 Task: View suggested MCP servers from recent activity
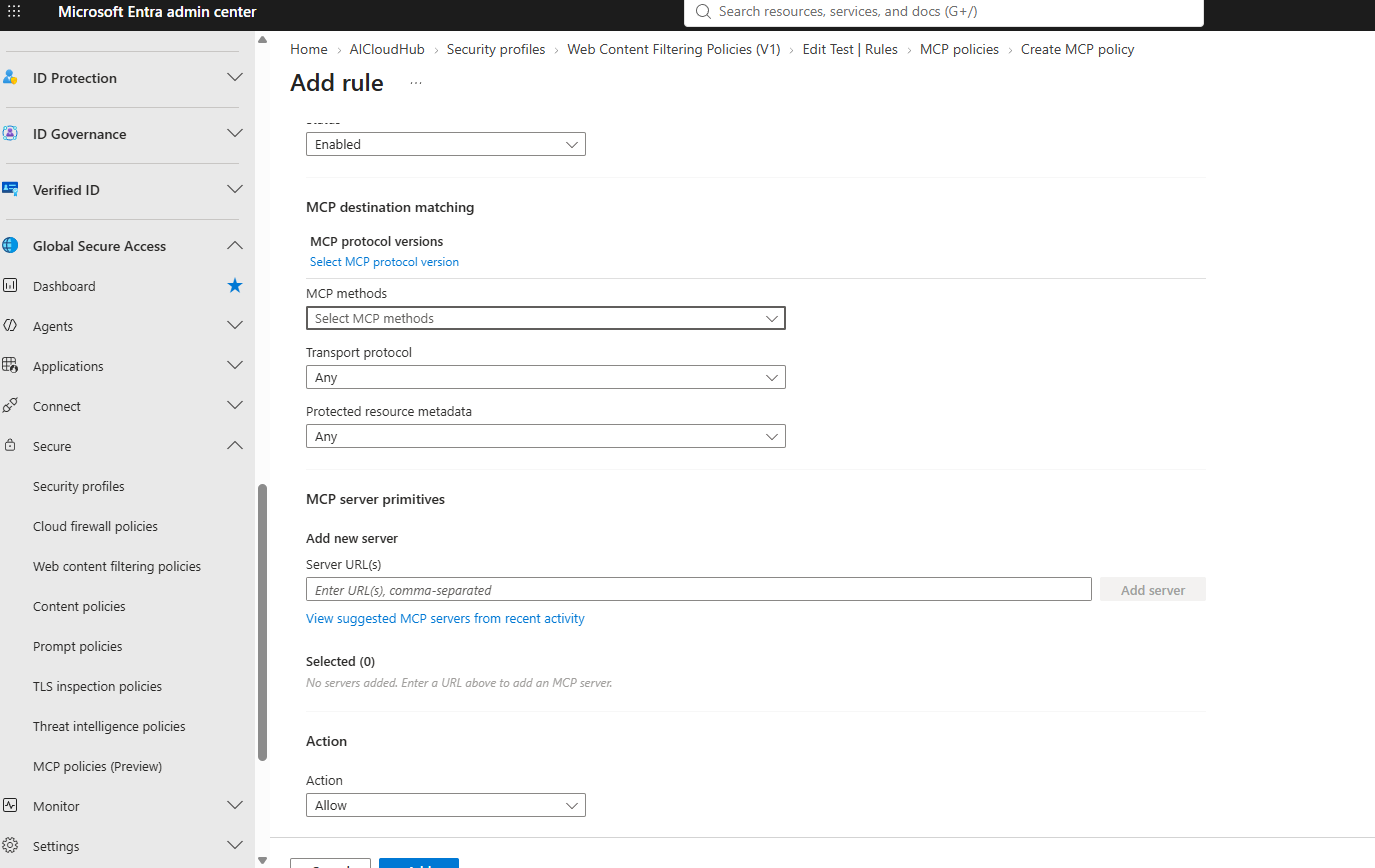[445, 618]
